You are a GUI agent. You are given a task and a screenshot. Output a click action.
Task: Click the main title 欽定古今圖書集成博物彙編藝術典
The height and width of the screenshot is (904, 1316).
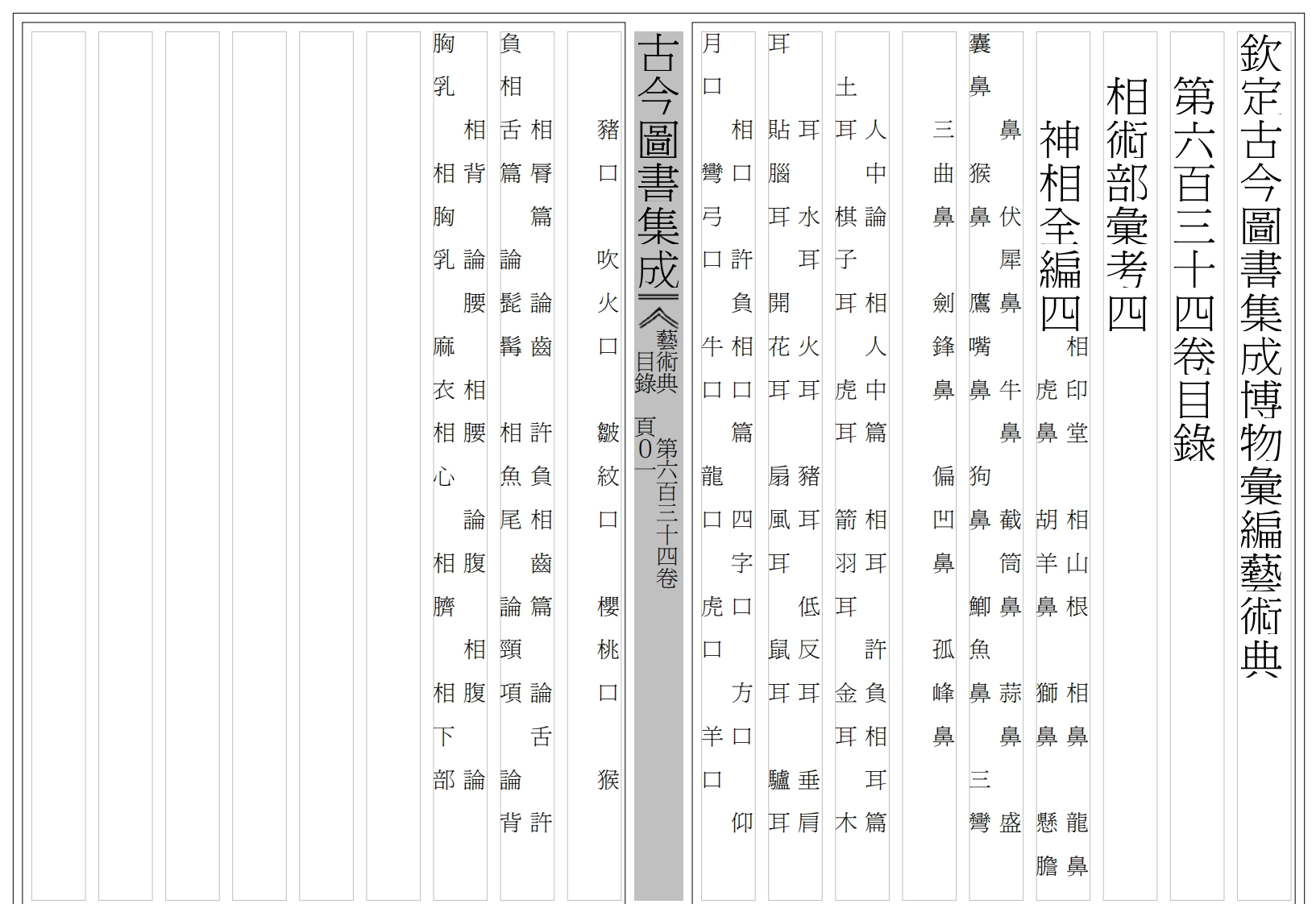pyautogui.click(x=1261, y=355)
